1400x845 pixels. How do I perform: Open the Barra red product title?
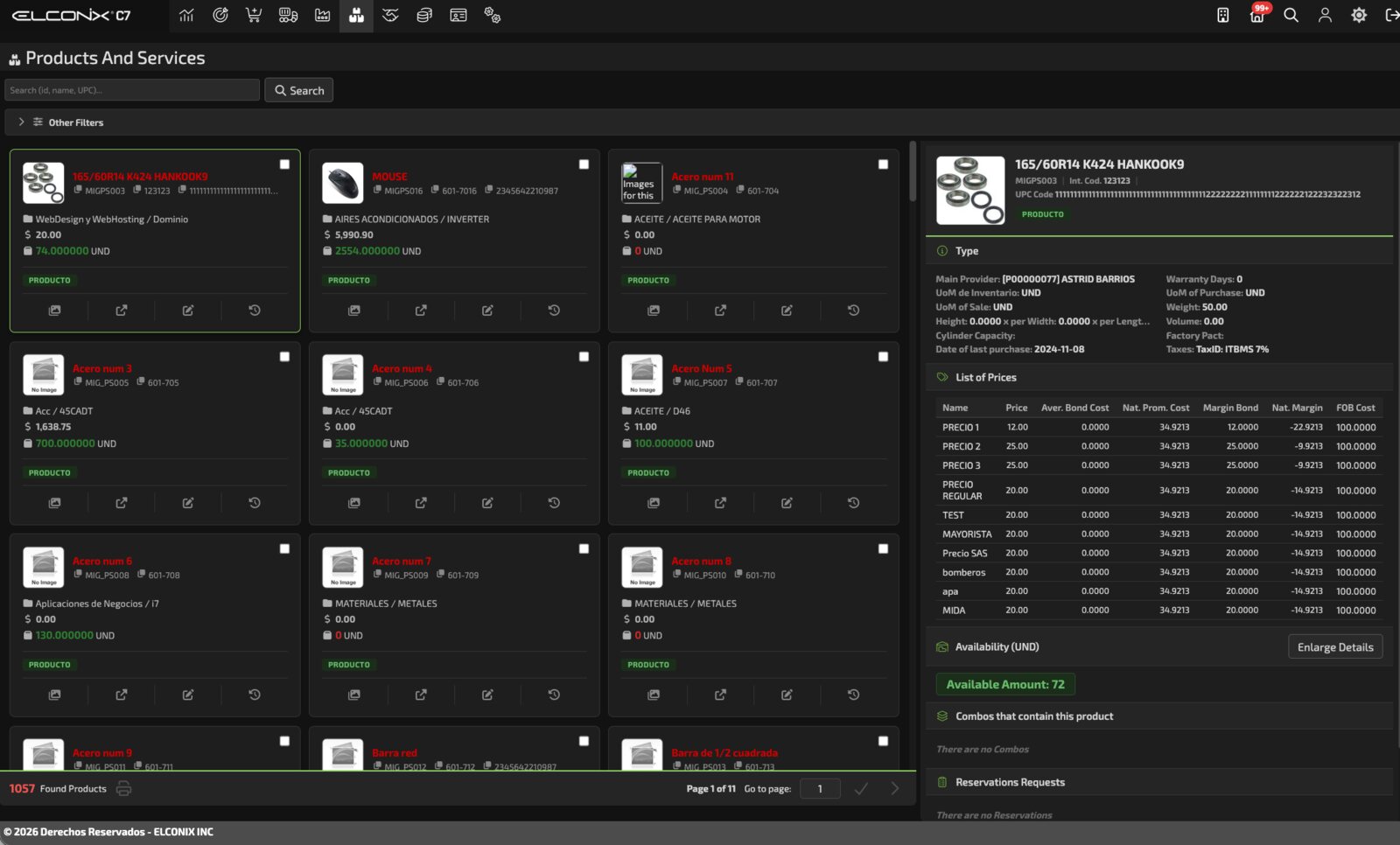coord(395,753)
